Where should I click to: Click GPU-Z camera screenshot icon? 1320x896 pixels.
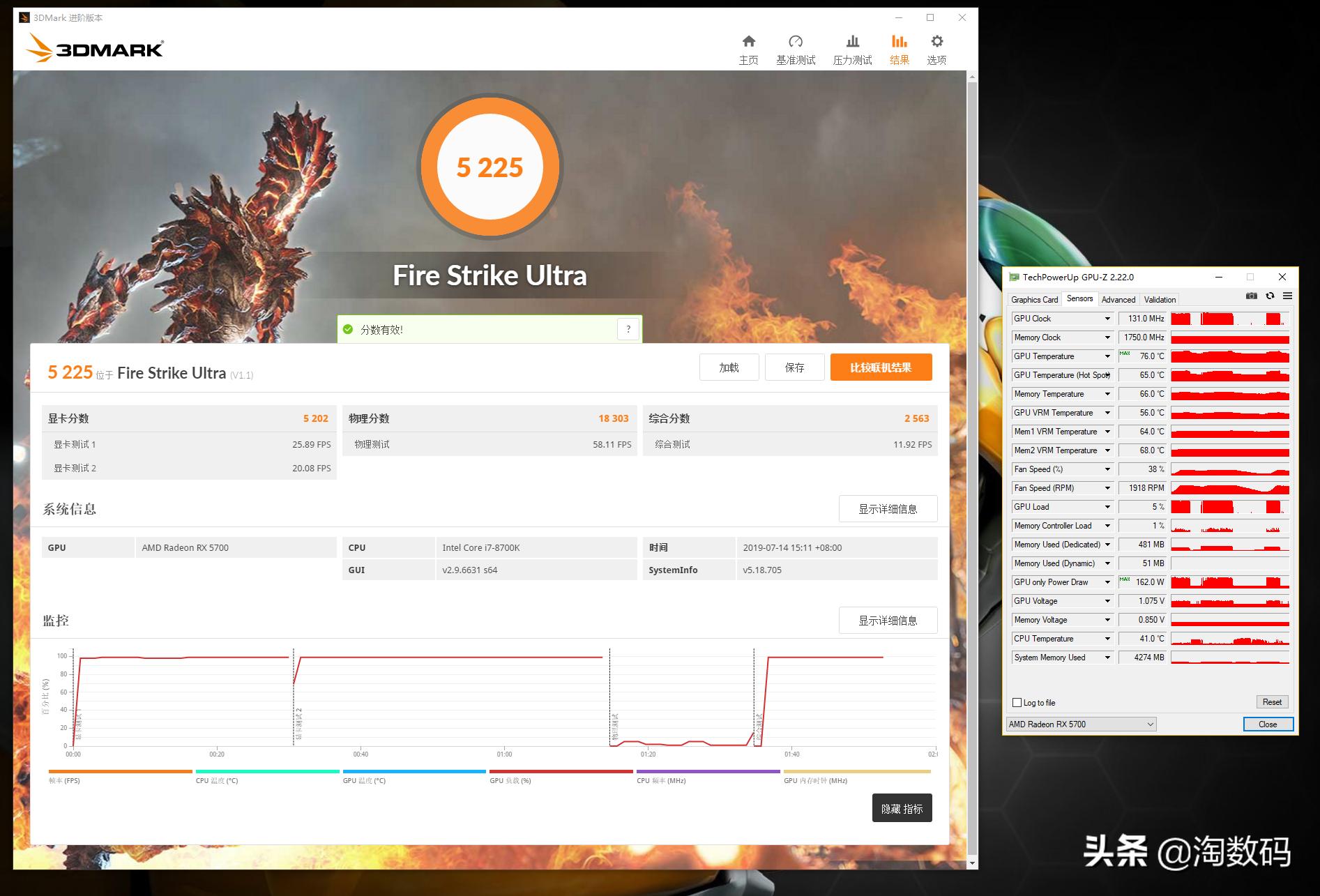pyautogui.click(x=1252, y=296)
